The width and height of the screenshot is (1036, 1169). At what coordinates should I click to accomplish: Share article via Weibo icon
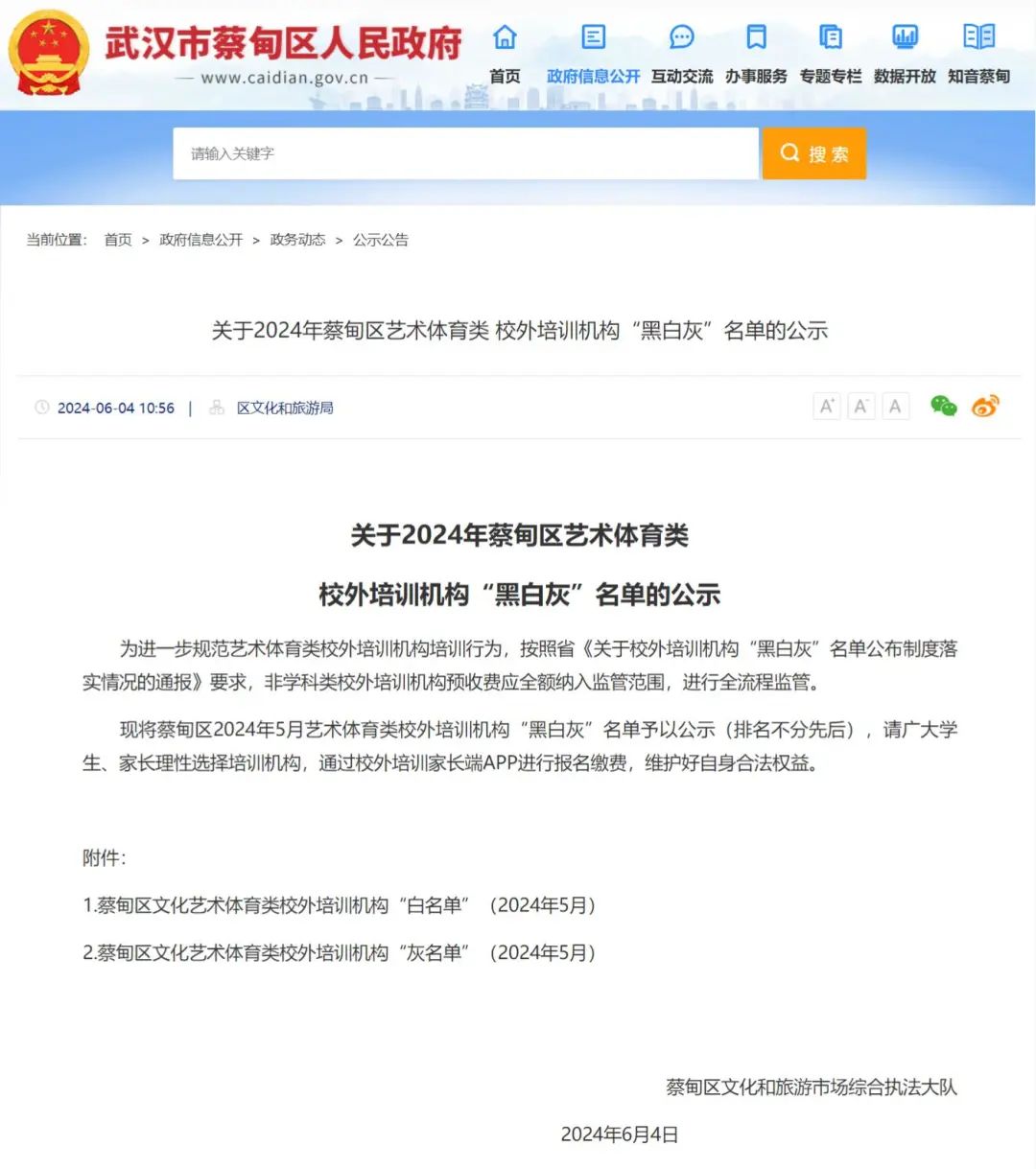point(985,407)
